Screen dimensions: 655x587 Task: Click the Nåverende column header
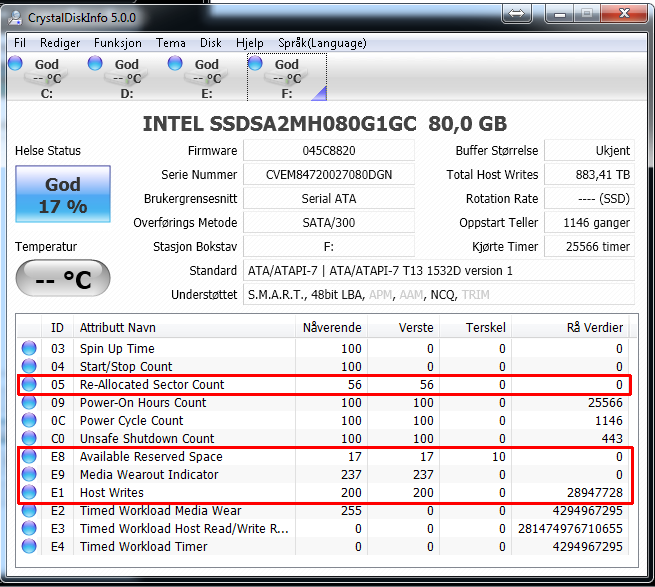(x=332, y=328)
